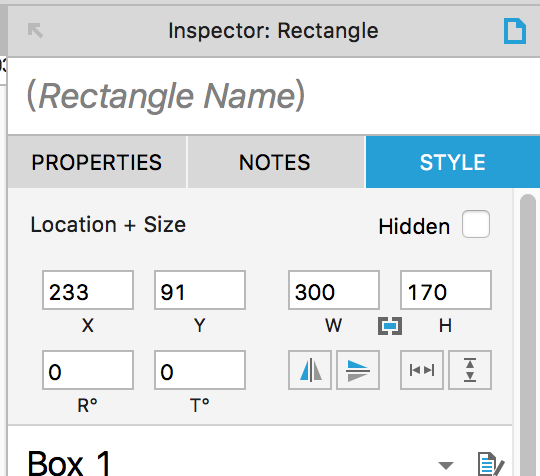
Task: Click the blue page icon in Inspector header
Action: [515, 31]
